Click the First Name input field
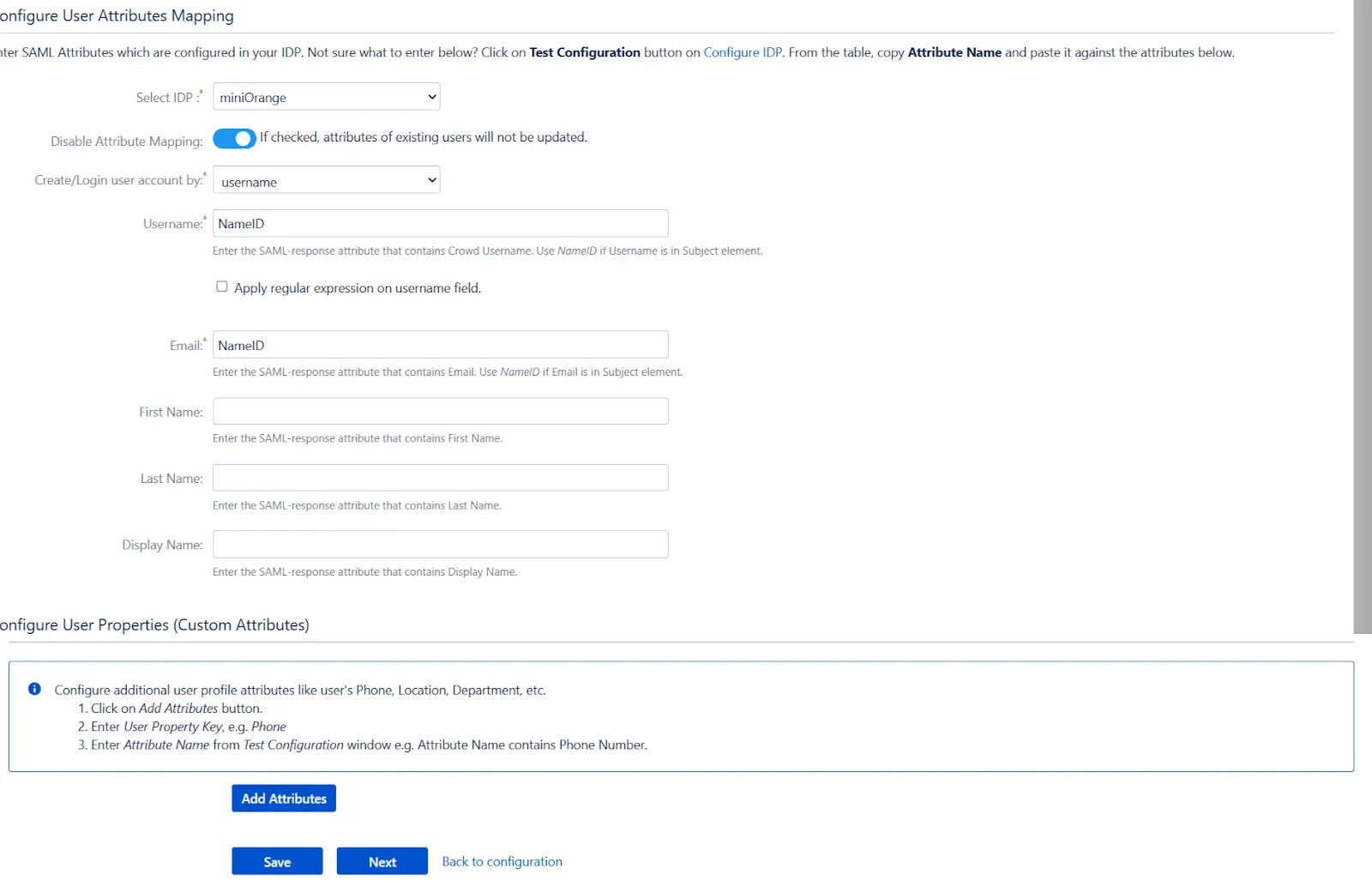The width and height of the screenshot is (1372, 893). tap(440, 411)
